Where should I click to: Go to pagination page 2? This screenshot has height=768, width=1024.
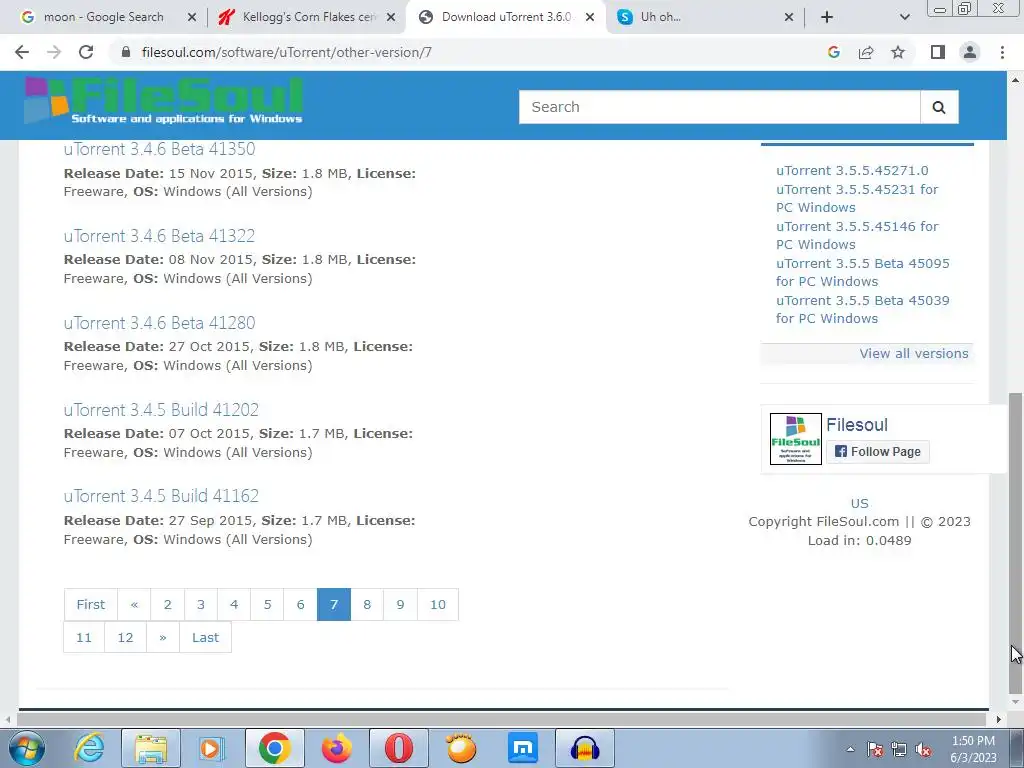168,605
